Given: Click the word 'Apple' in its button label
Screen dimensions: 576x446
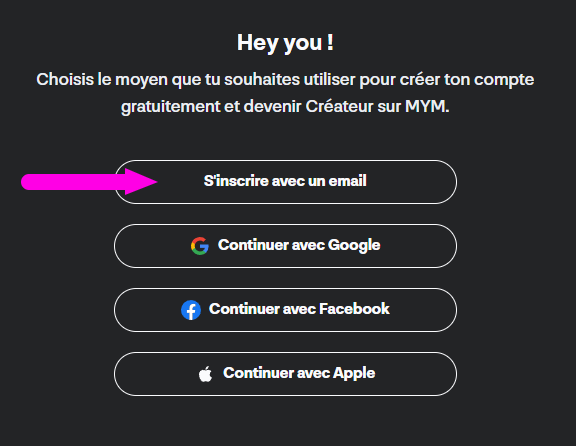Looking at the screenshot, I should (354, 373).
